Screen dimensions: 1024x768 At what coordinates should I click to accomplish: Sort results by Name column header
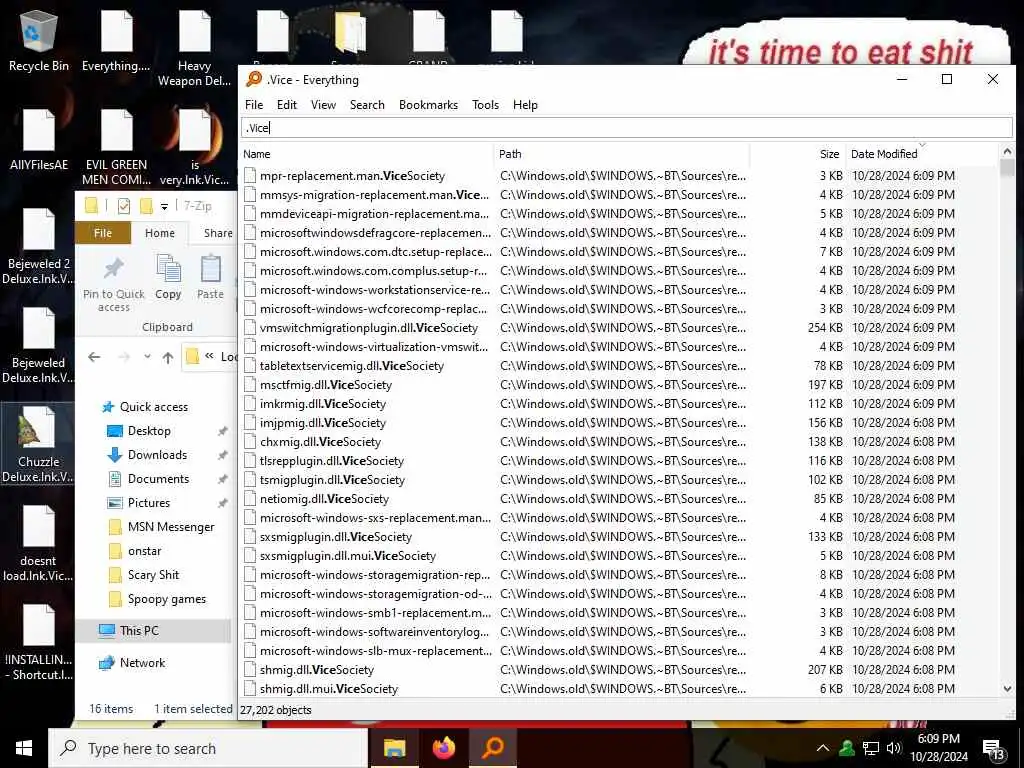(367, 154)
